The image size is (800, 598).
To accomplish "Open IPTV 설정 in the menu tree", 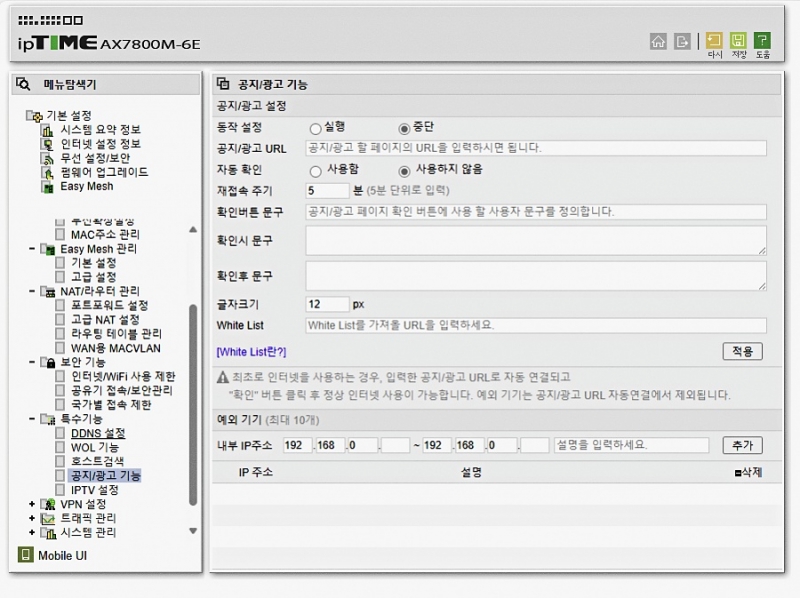I will tap(94, 490).
